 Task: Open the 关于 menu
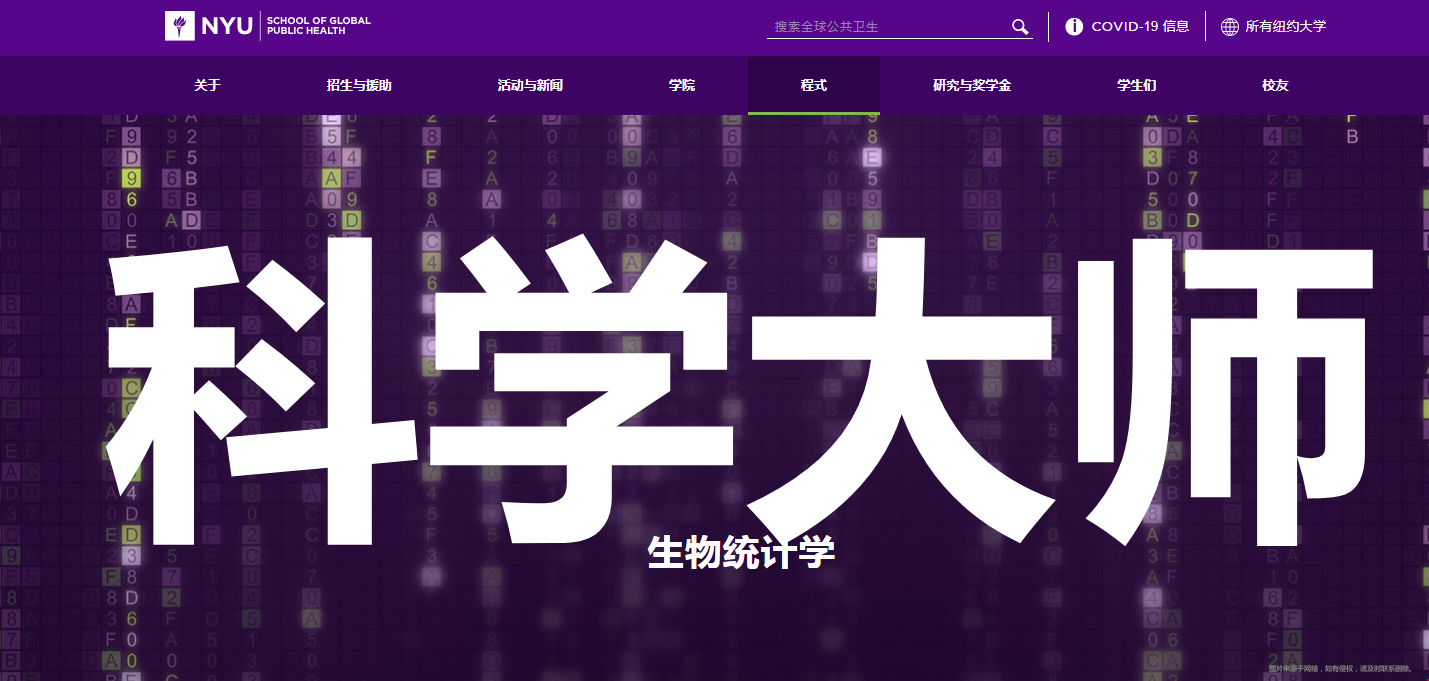coord(207,86)
